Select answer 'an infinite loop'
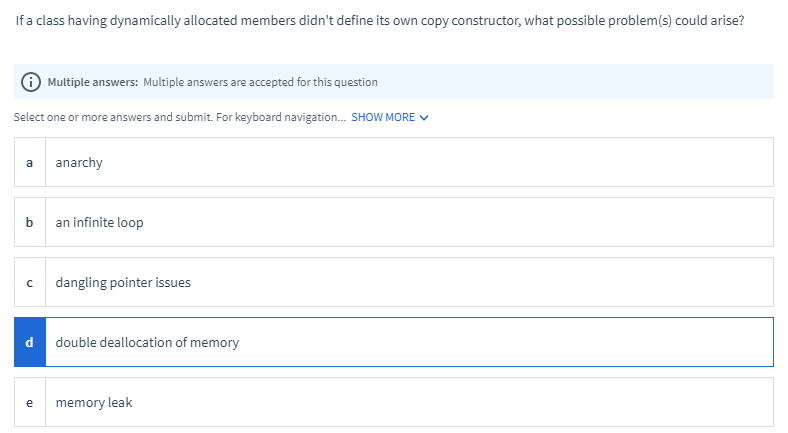Viewport: 788px width, 433px height. pyautogui.click(x=393, y=222)
